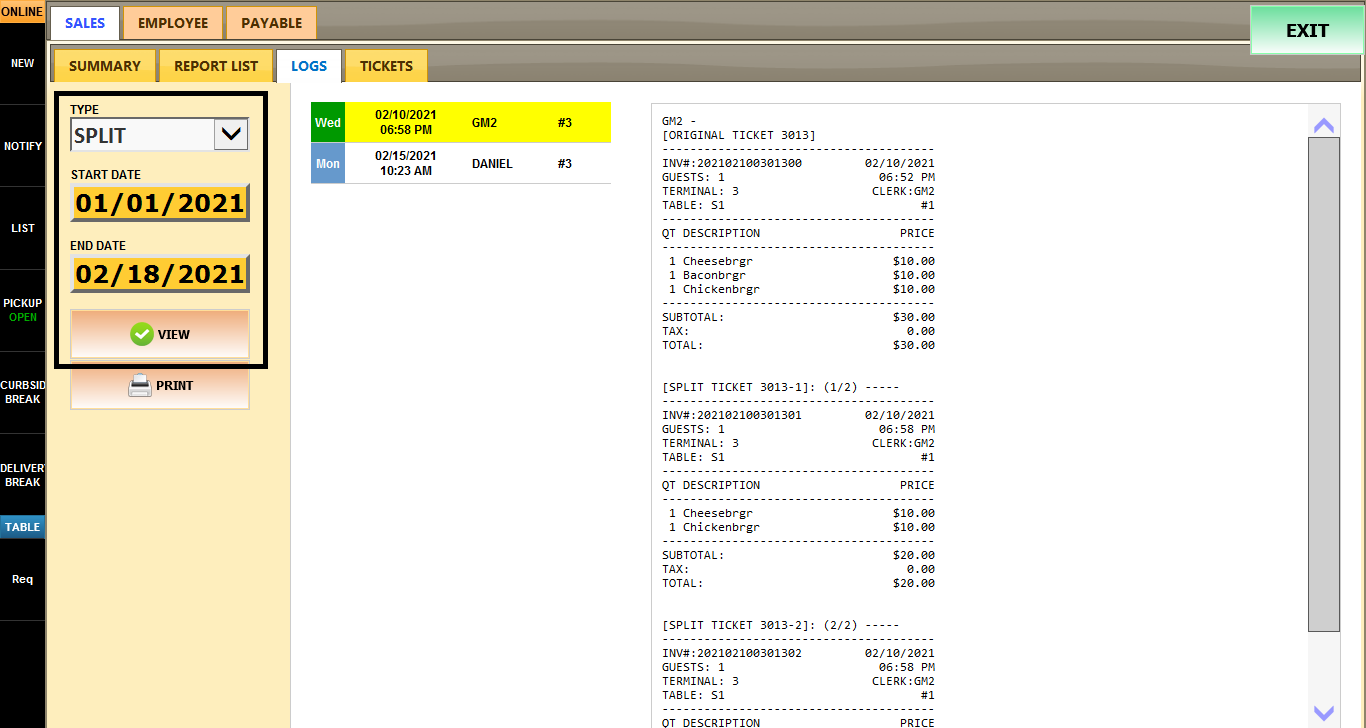
Task: Open the REPORT LIST tab
Action: (216, 66)
